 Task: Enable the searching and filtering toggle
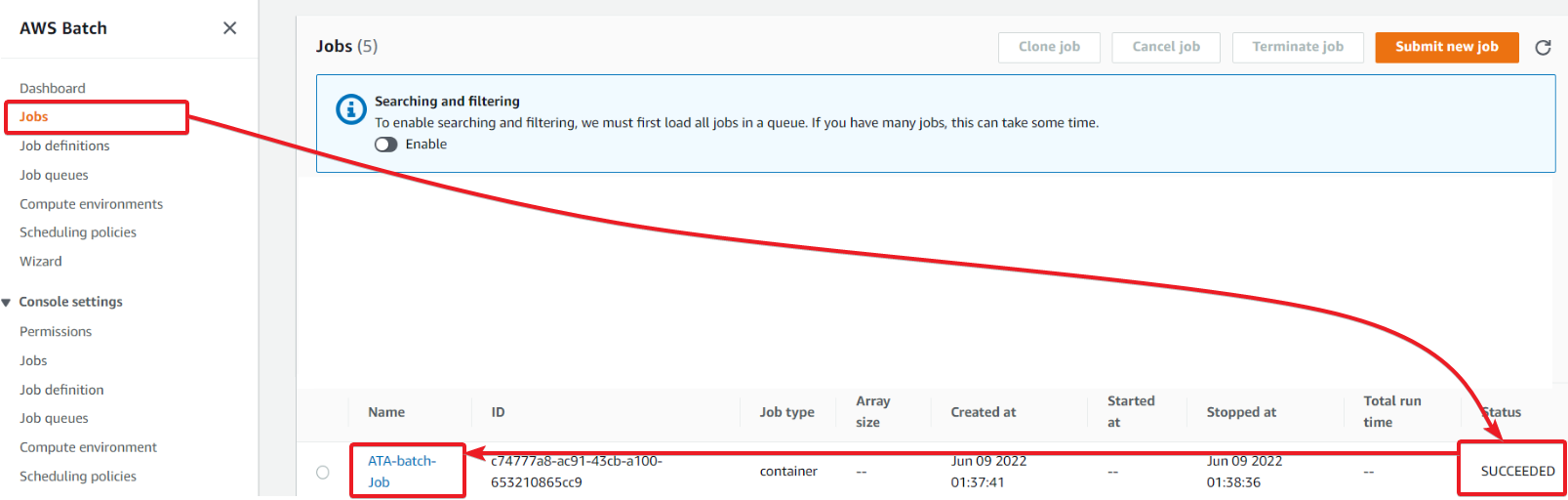pyautogui.click(x=386, y=145)
